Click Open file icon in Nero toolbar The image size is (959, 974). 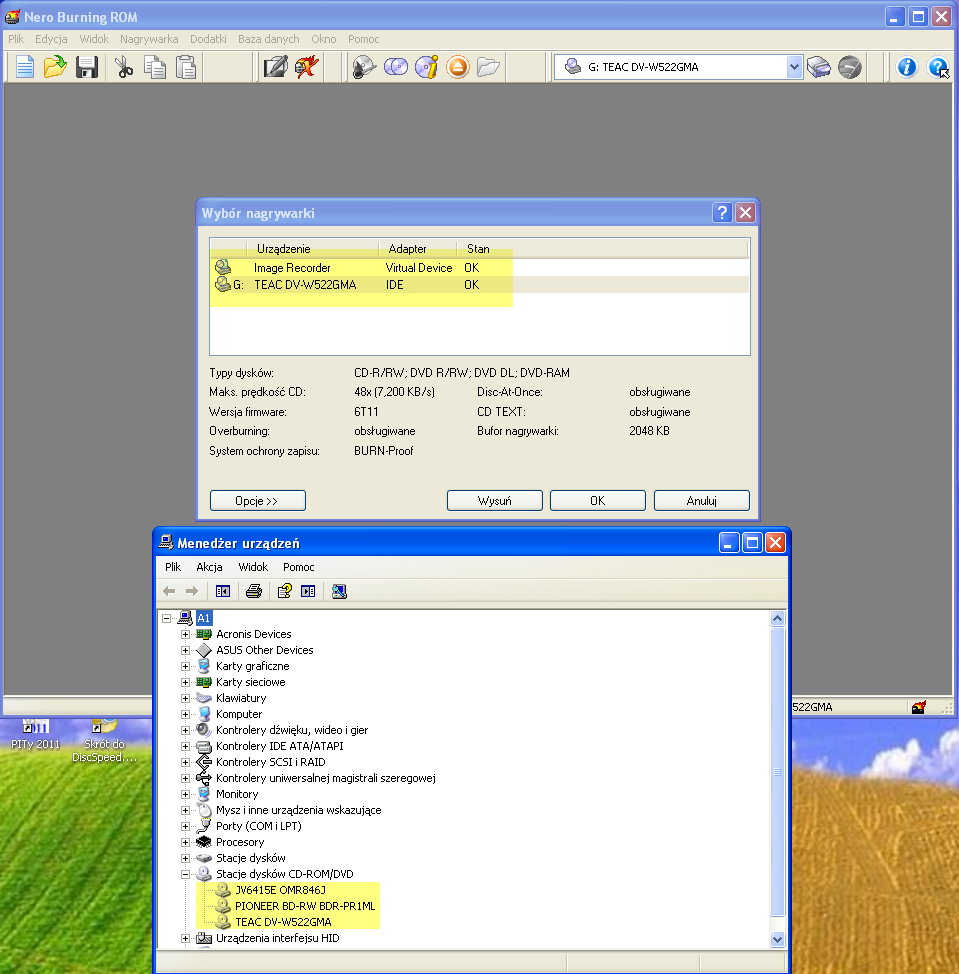point(55,67)
